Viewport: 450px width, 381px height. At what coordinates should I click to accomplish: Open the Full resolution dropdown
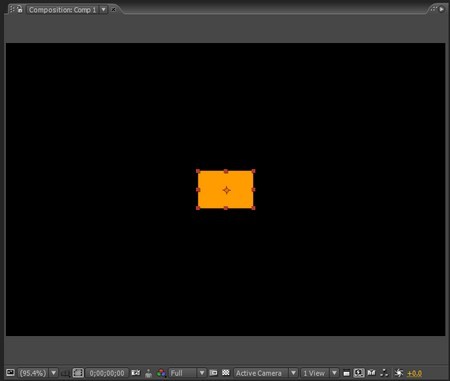[x=187, y=373]
